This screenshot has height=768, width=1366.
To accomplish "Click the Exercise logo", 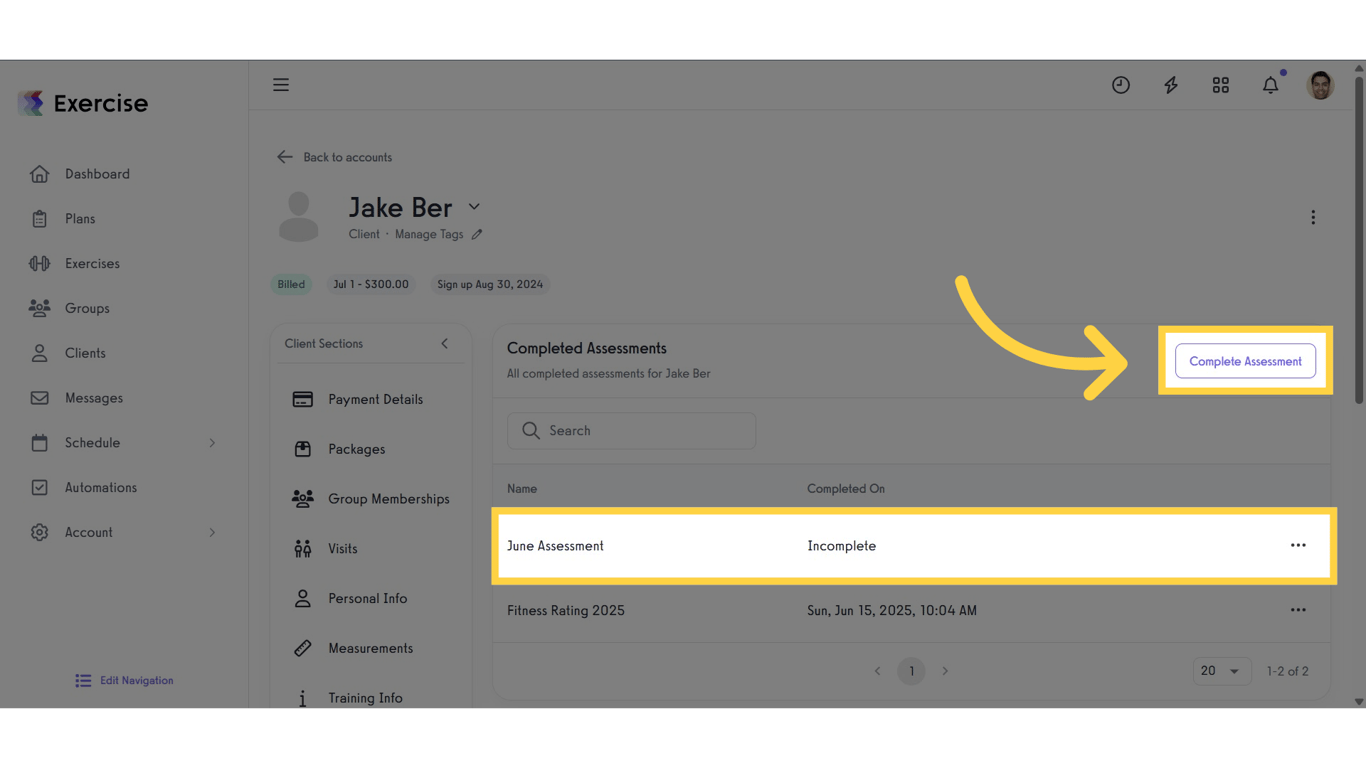I will [x=83, y=103].
